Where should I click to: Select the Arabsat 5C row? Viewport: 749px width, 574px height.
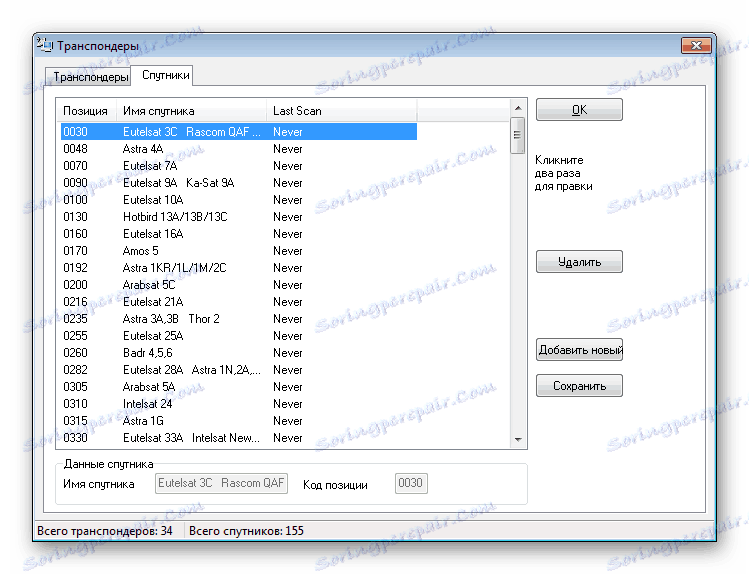239,285
